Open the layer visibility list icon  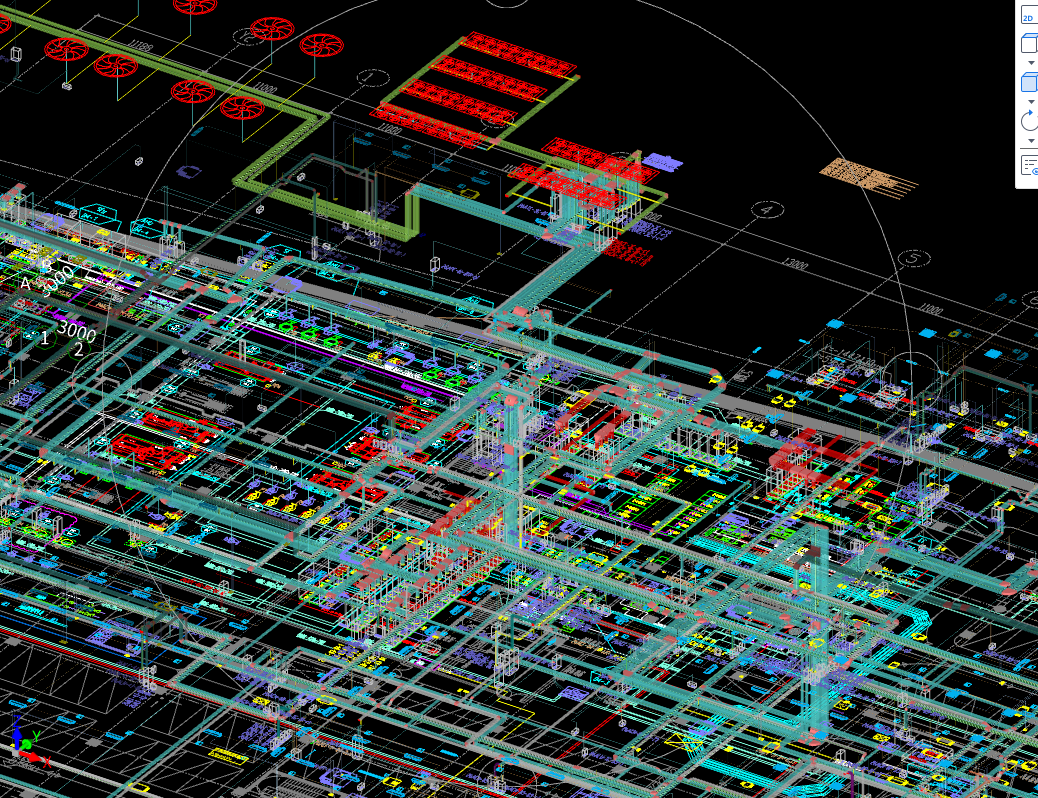coord(1028,165)
